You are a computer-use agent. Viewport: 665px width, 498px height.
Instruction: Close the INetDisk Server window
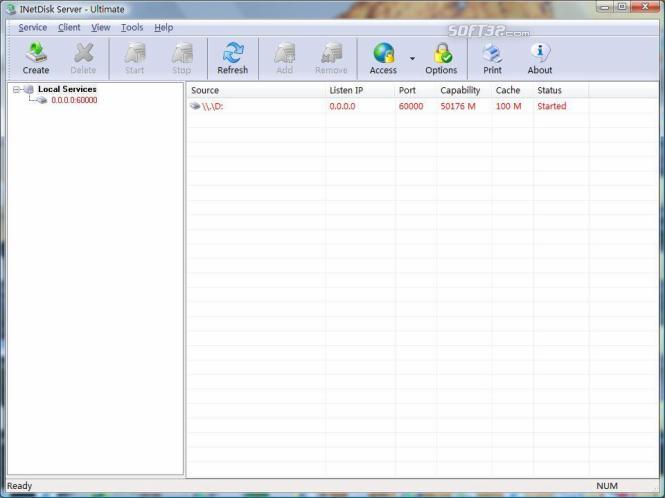tap(645, 7)
